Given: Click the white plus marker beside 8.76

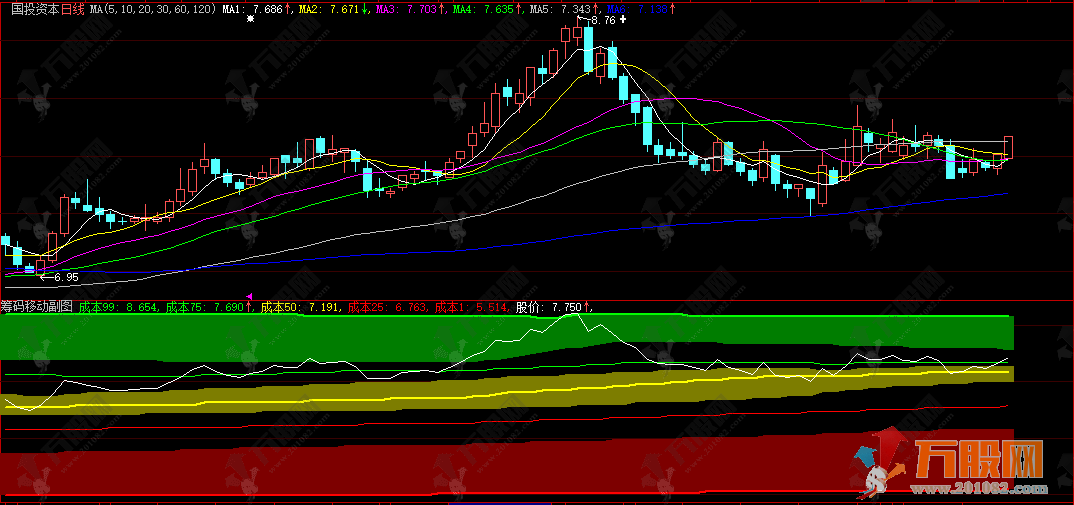Looking at the screenshot, I should tap(623, 20).
